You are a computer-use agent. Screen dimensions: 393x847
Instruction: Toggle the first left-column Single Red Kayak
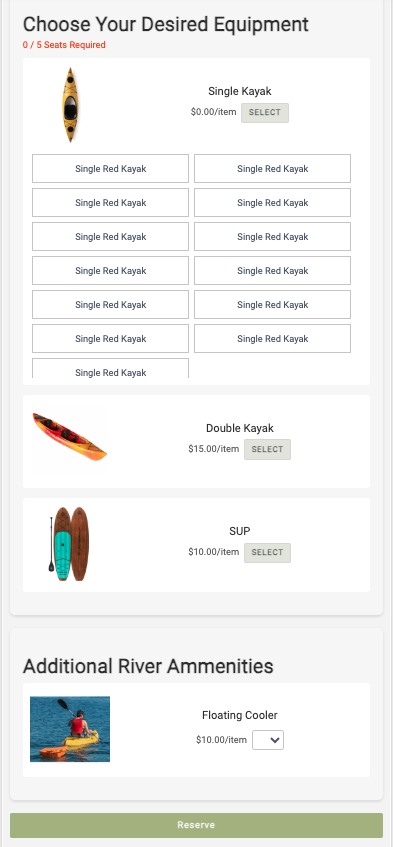111,169
